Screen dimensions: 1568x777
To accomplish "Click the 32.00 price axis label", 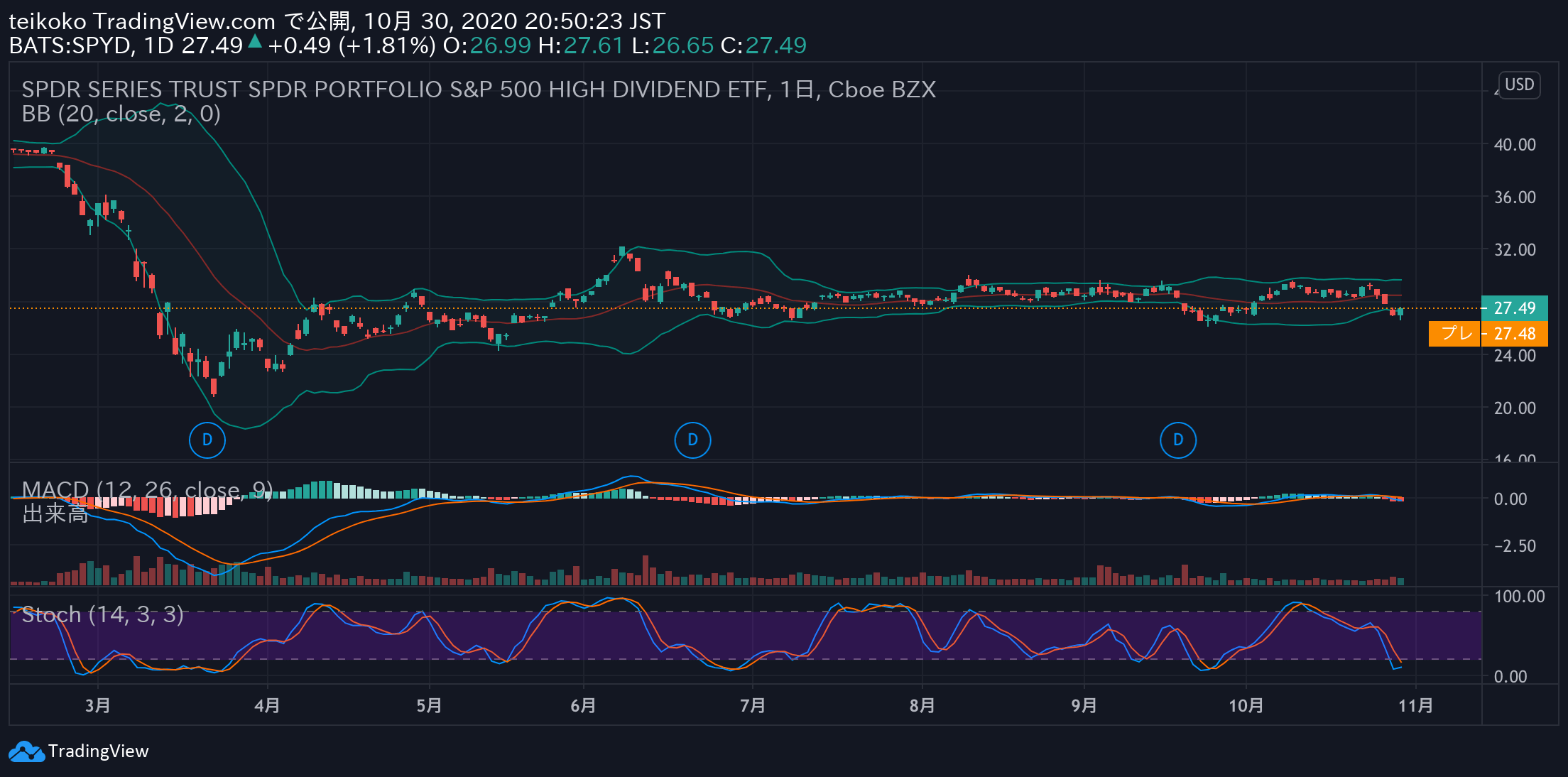I will click(x=1515, y=249).
